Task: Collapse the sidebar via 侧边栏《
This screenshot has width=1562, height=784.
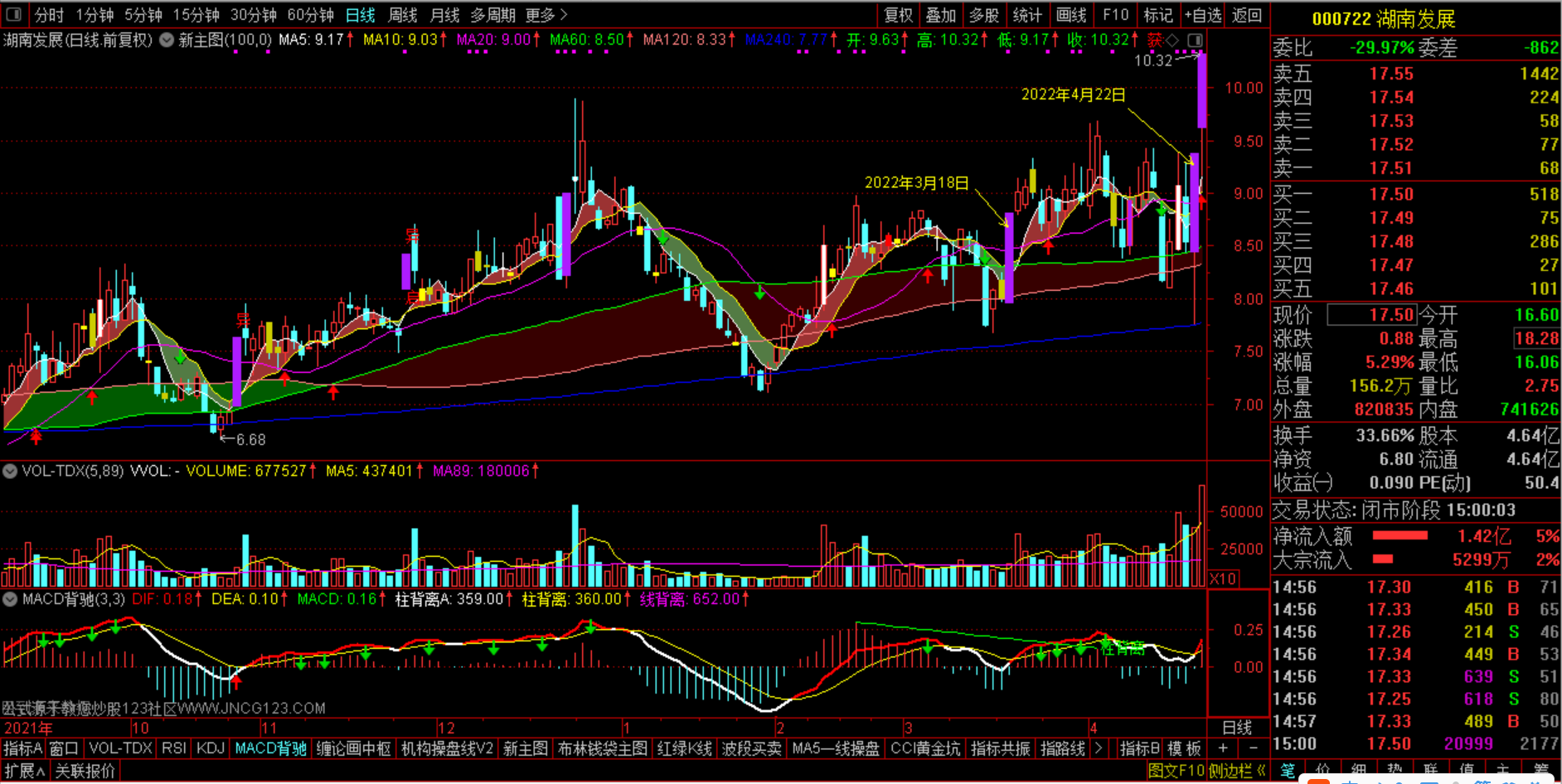Action: 1237,771
